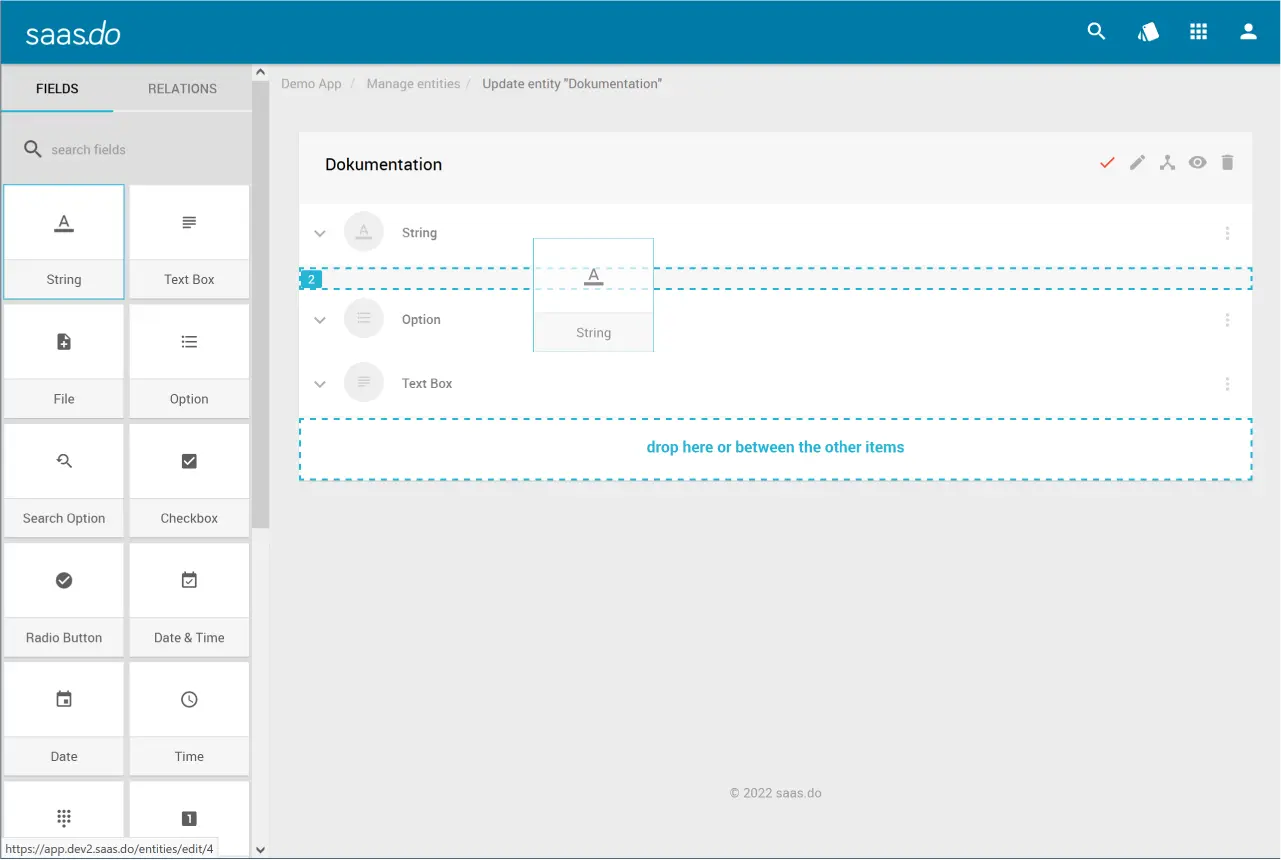Open the Demo App breadcrumb link
The image size is (1281, 860).
coord(311,84)
